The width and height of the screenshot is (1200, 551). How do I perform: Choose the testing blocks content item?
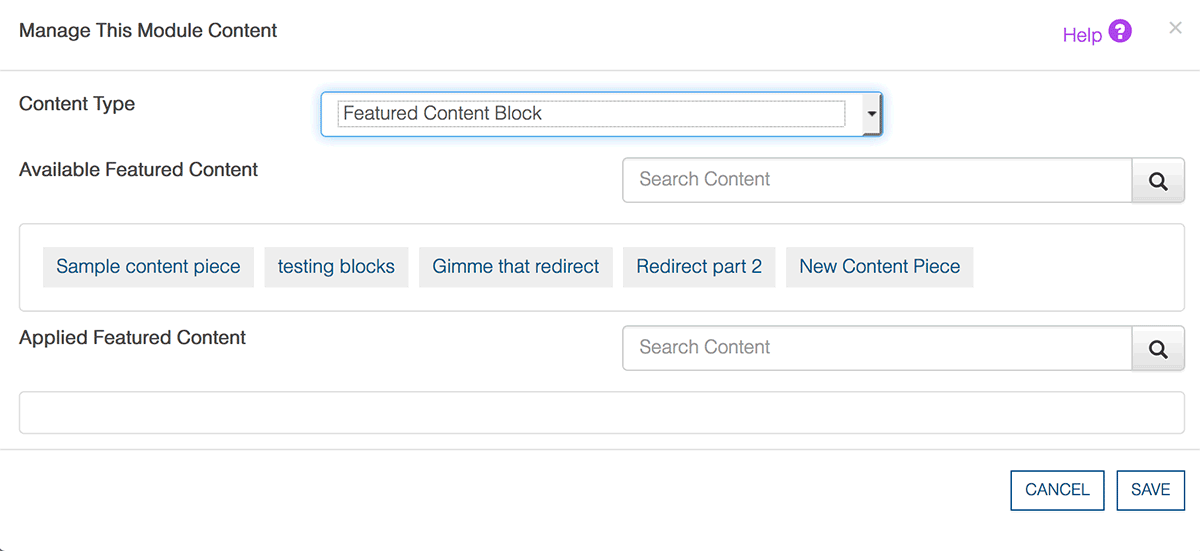[336, 267]
